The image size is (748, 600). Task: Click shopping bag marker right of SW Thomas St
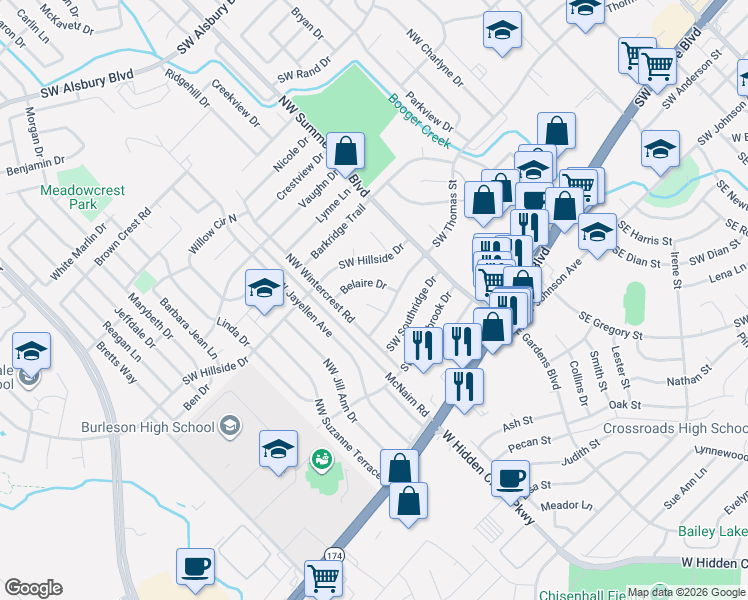(483, 200)
